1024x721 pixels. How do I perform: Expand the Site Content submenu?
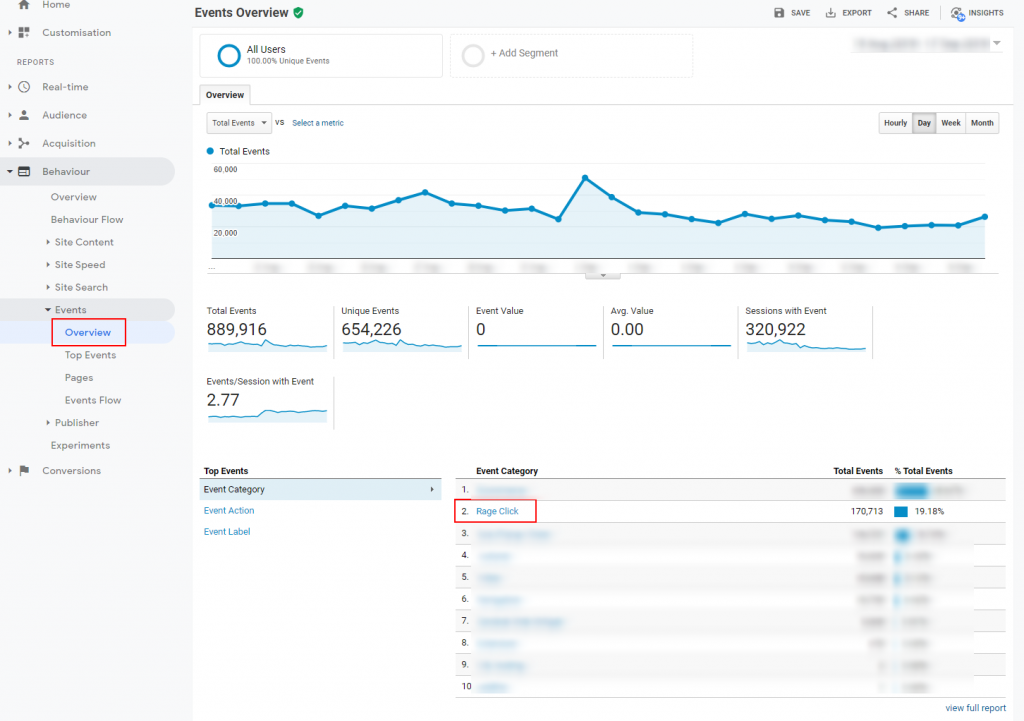pos(83,242)
